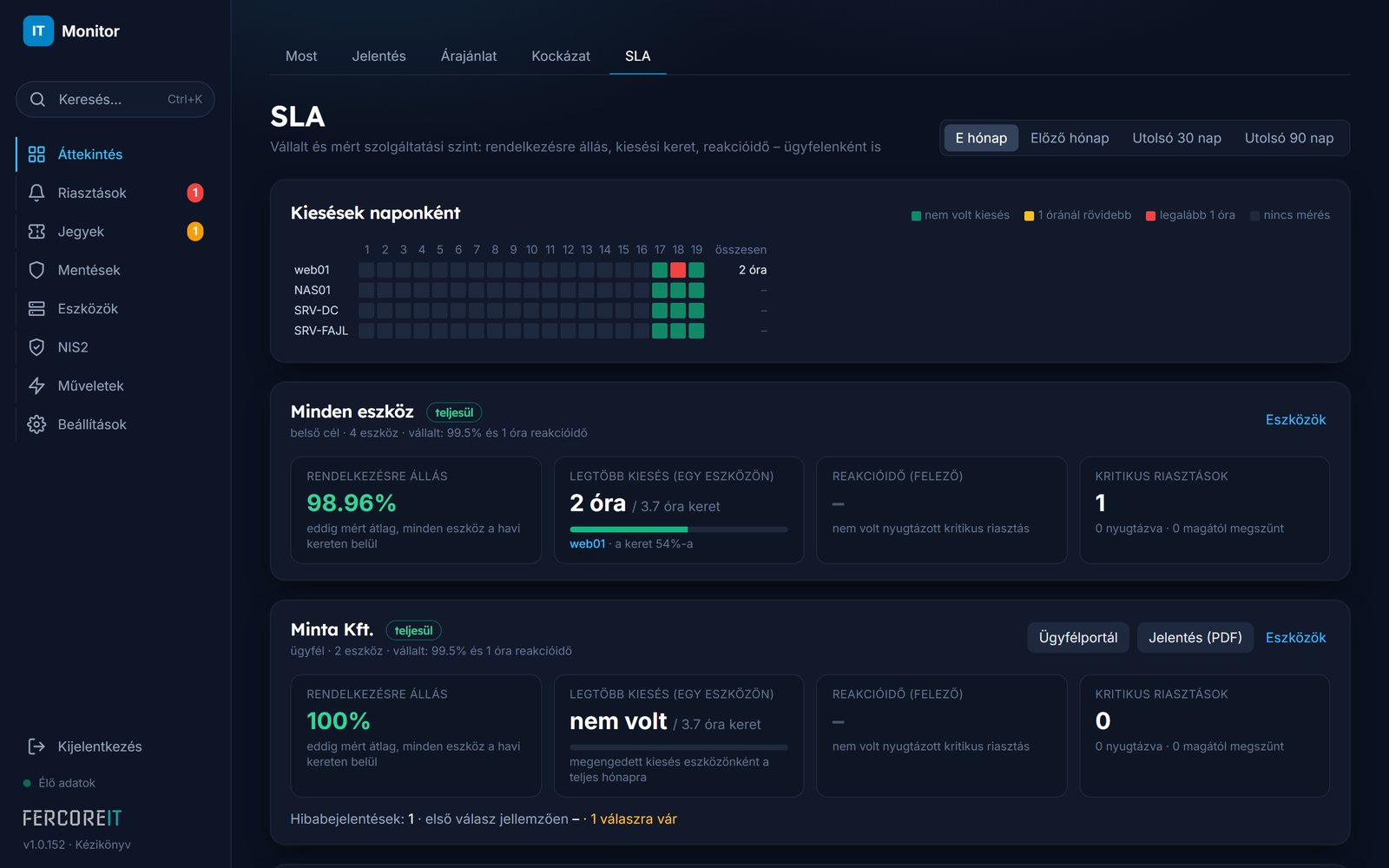This screenshot has width=1389, height=868.
Task: Click SRV-DC green cell on day 18
Action: point(678,311)
